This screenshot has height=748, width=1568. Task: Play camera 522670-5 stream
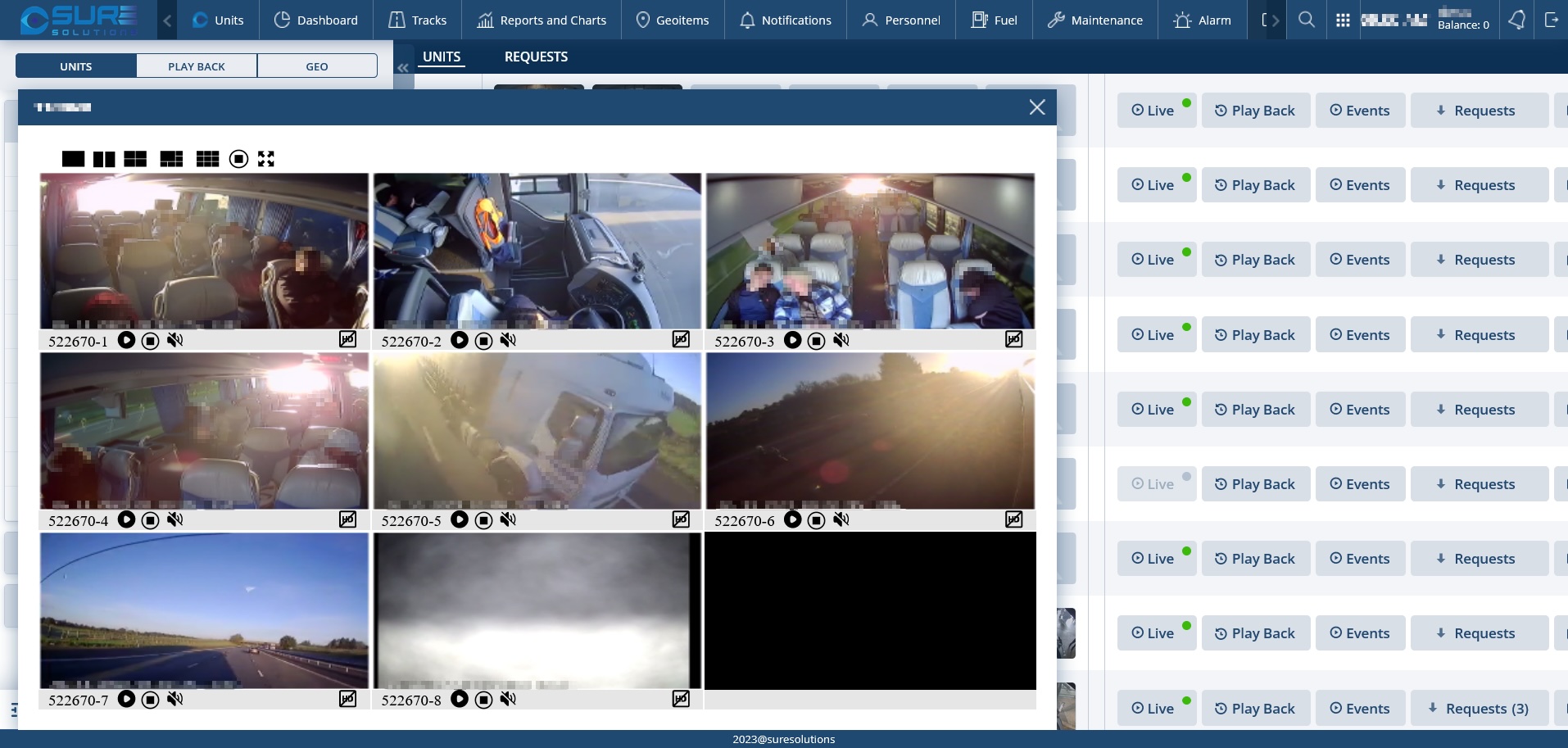pos(460,519)
